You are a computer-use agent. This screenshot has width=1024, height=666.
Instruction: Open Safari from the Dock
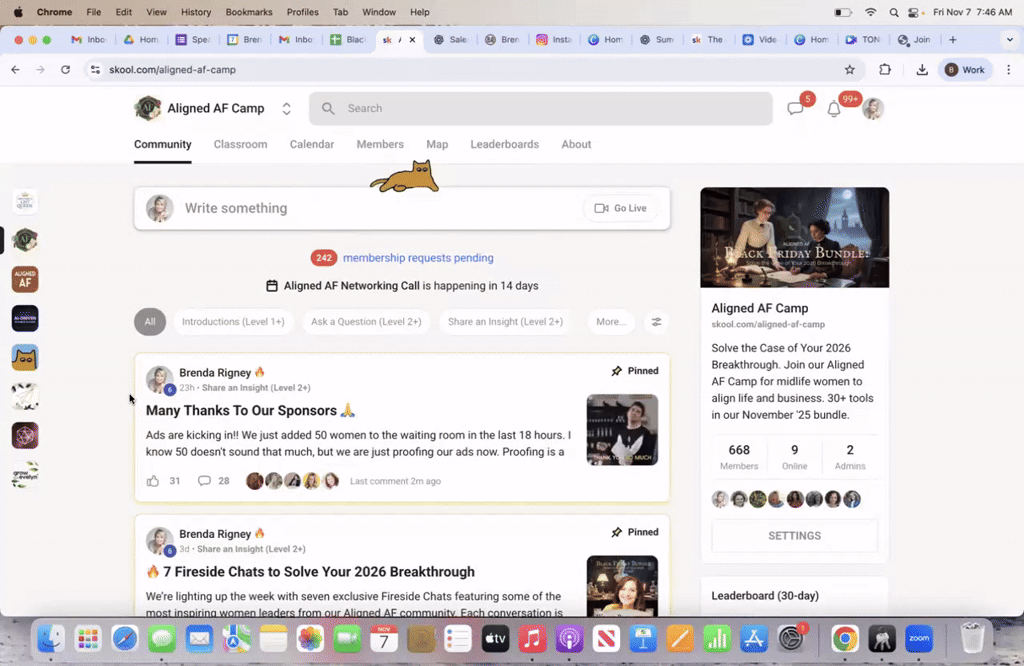pyautogui.click(x=125, y=639)
